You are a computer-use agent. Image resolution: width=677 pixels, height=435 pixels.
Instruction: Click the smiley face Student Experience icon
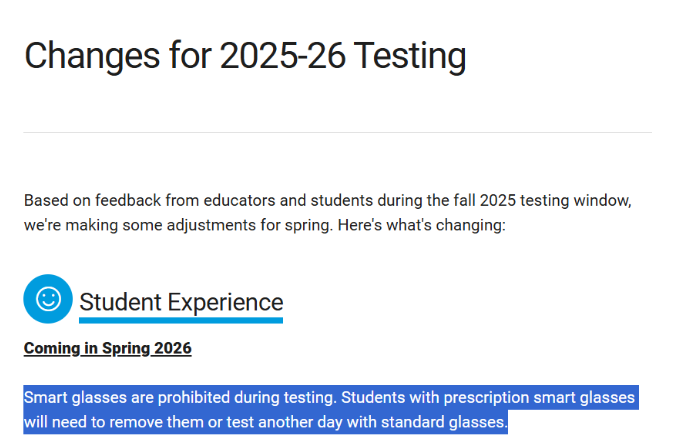pos(48,299)
